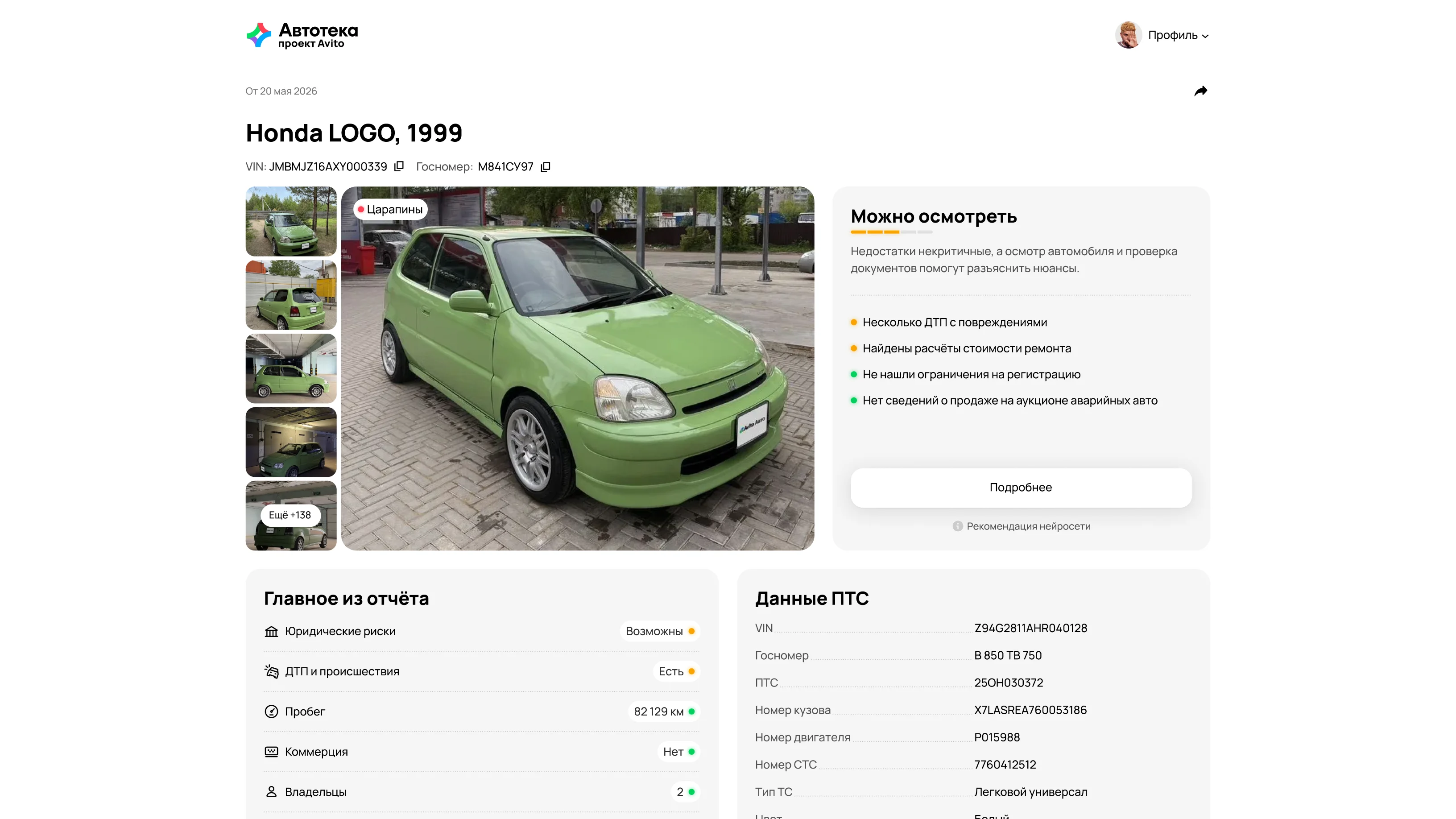Click Номер двигателя value P015988
1456x819 pixels.
coord(997,738)
